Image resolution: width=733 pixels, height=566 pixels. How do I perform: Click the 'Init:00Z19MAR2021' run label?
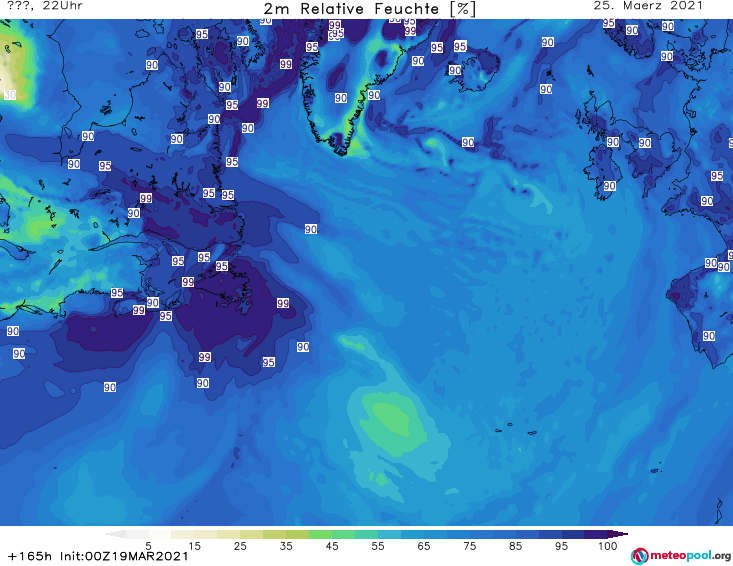pyautogui.click(x=124, y=556)
